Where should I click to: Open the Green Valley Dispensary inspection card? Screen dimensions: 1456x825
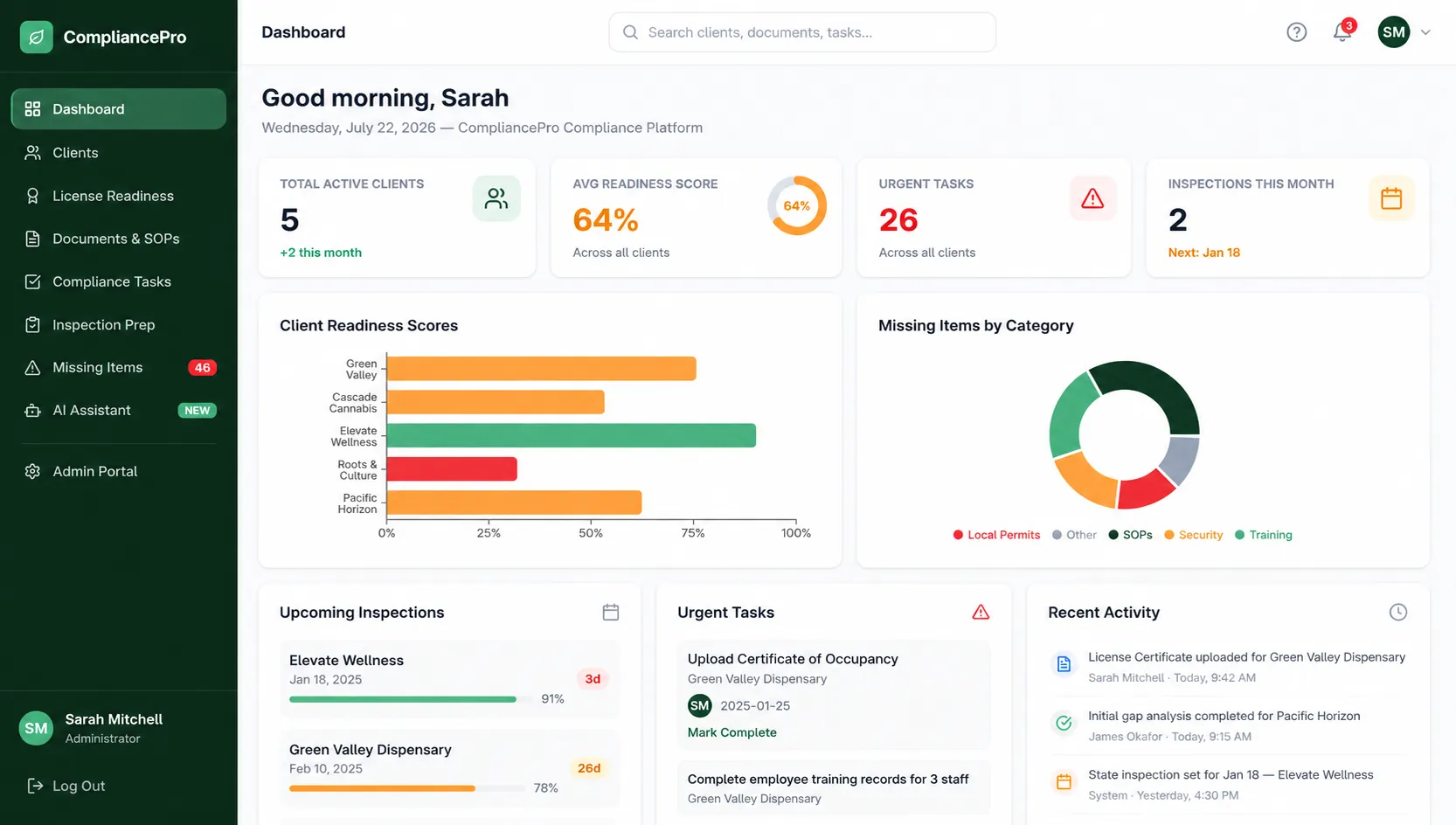coord(449,768)
